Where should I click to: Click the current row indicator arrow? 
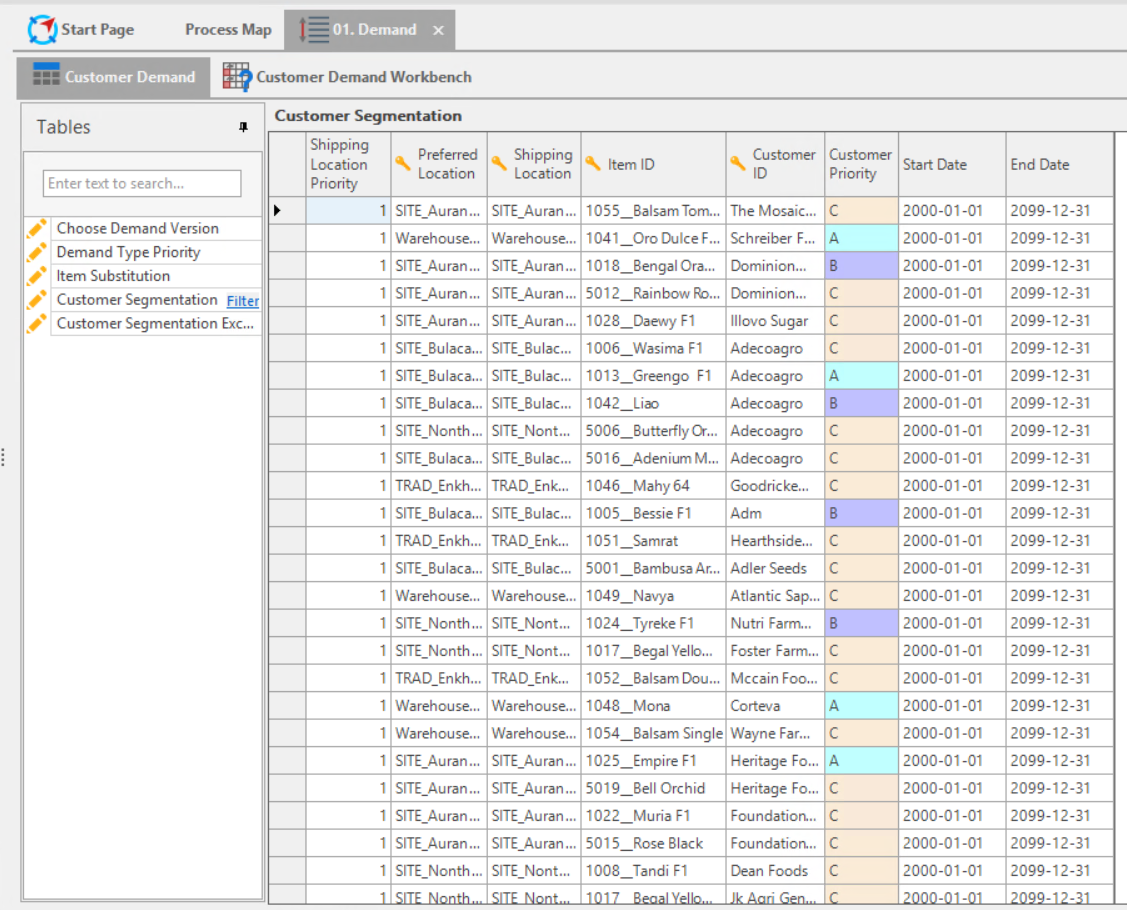point(277,211)
